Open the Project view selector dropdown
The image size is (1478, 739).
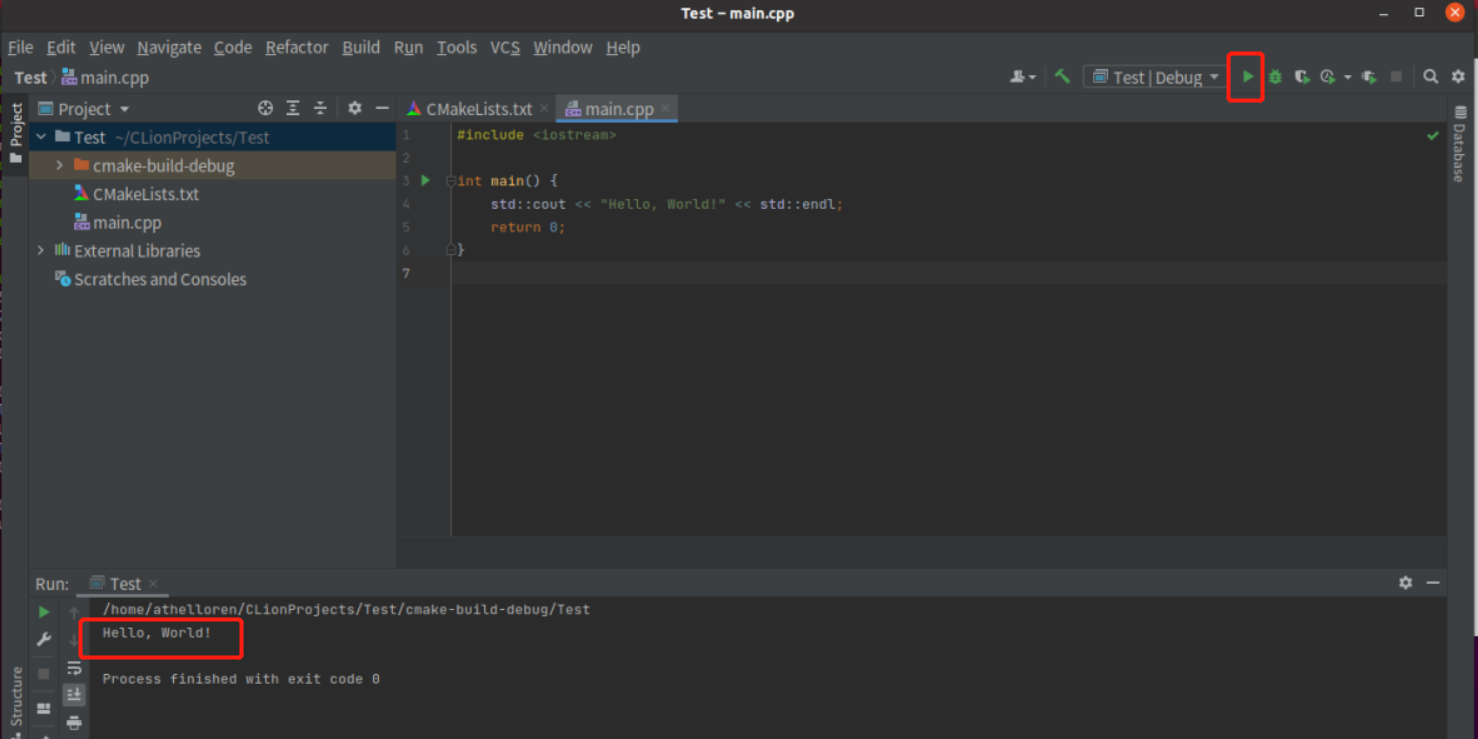pos(124,108)
